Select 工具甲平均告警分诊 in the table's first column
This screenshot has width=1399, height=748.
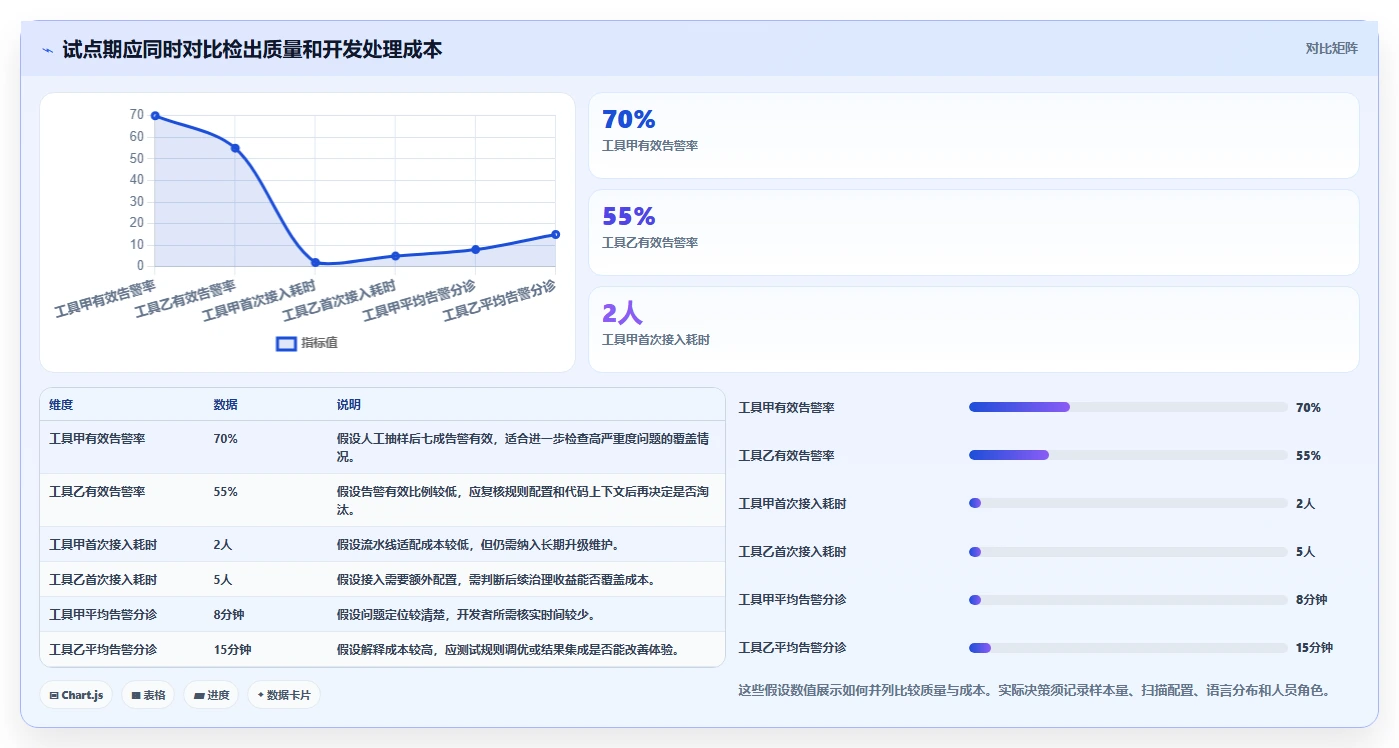103,615
